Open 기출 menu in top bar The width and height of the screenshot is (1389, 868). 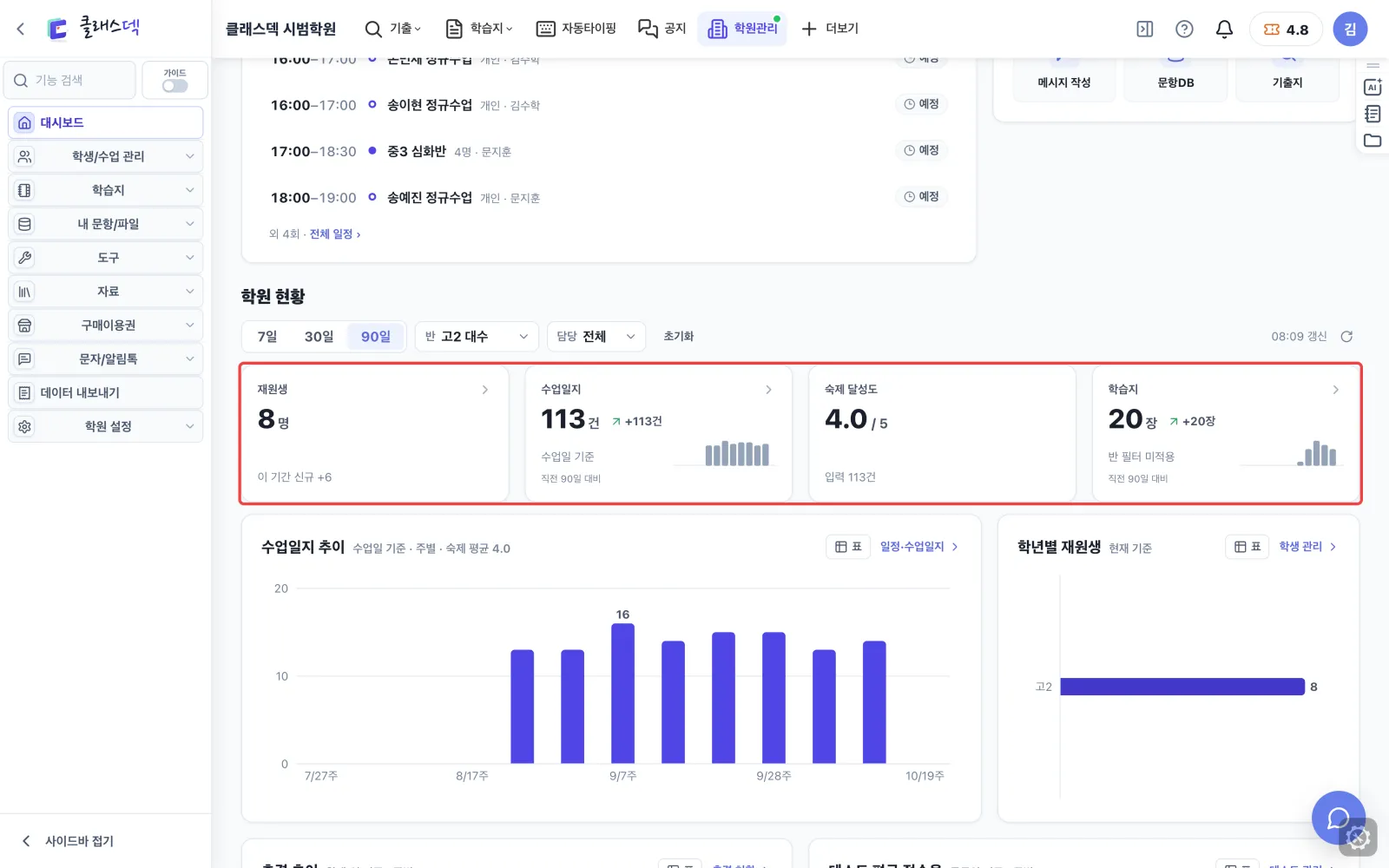tap(393, 29)
